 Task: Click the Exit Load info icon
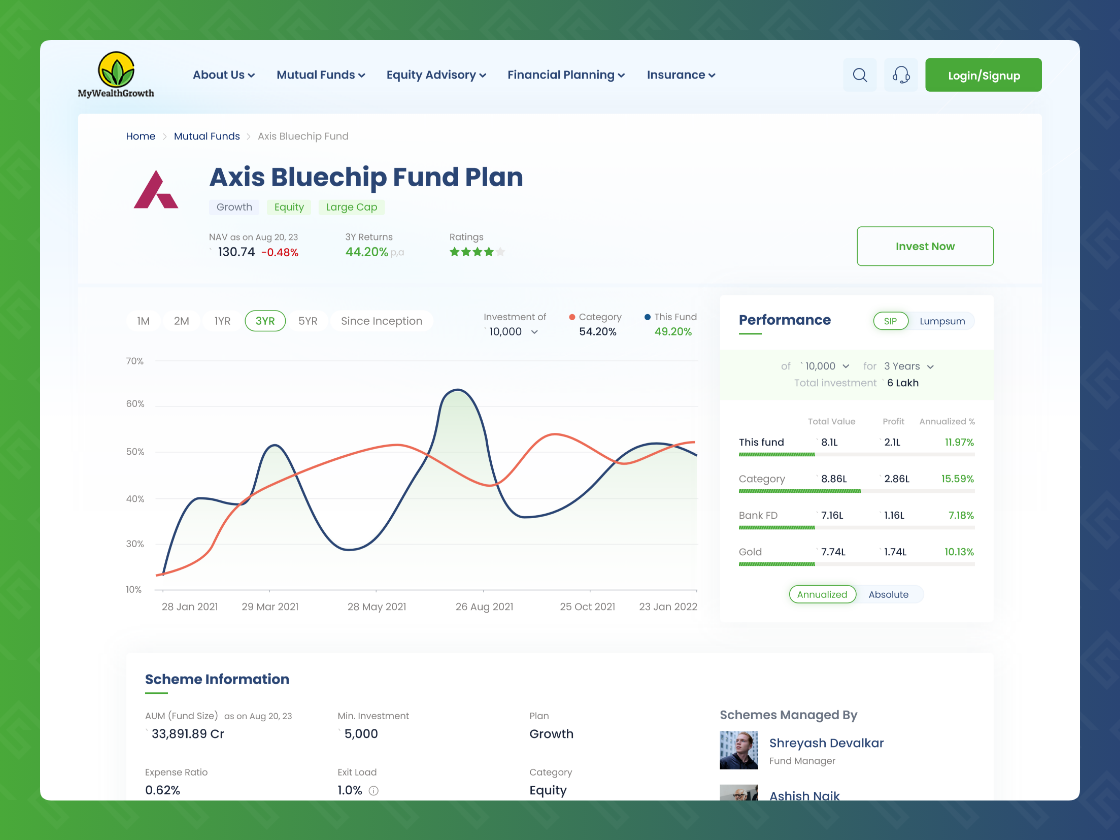tap(374, 791)
